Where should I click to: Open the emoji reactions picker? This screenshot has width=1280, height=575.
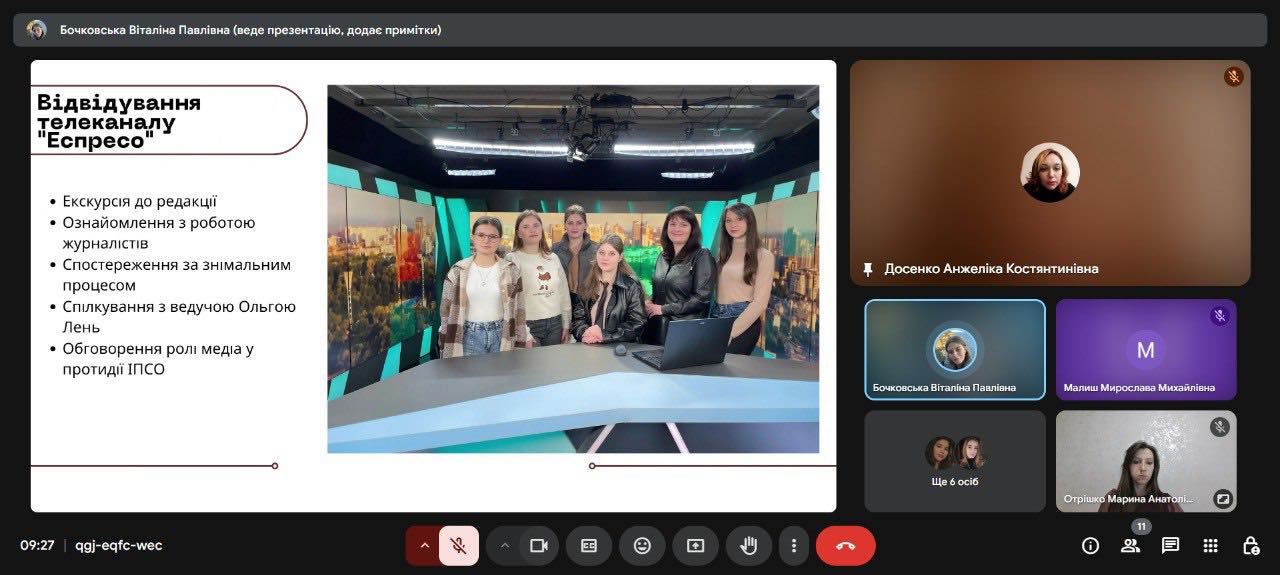[x=642, y=546]
